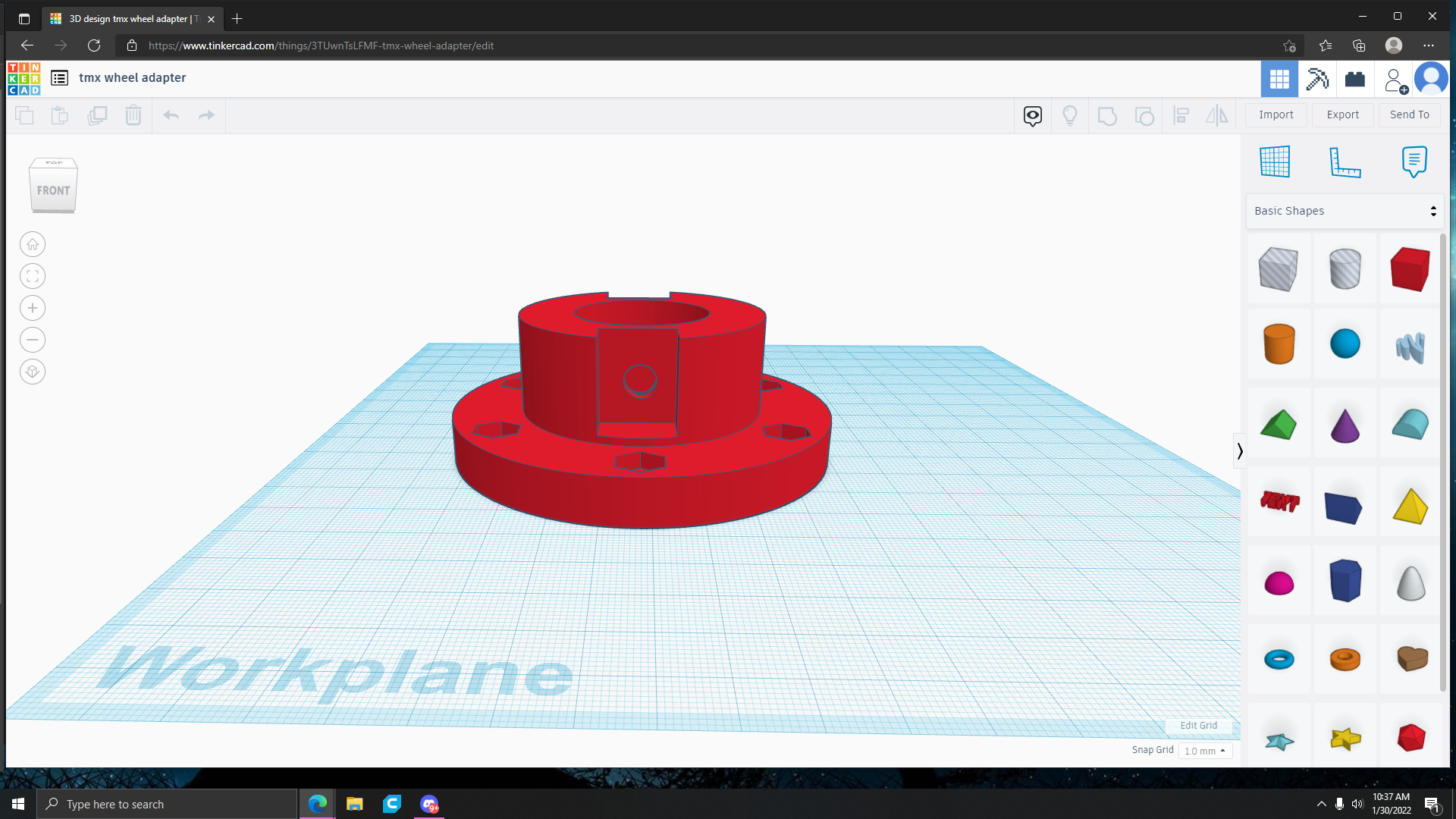Switch to Blocks mode pickaxe icon
Image resolution: width=1456 pixels, height=819 pixels.
[1317, 79]
